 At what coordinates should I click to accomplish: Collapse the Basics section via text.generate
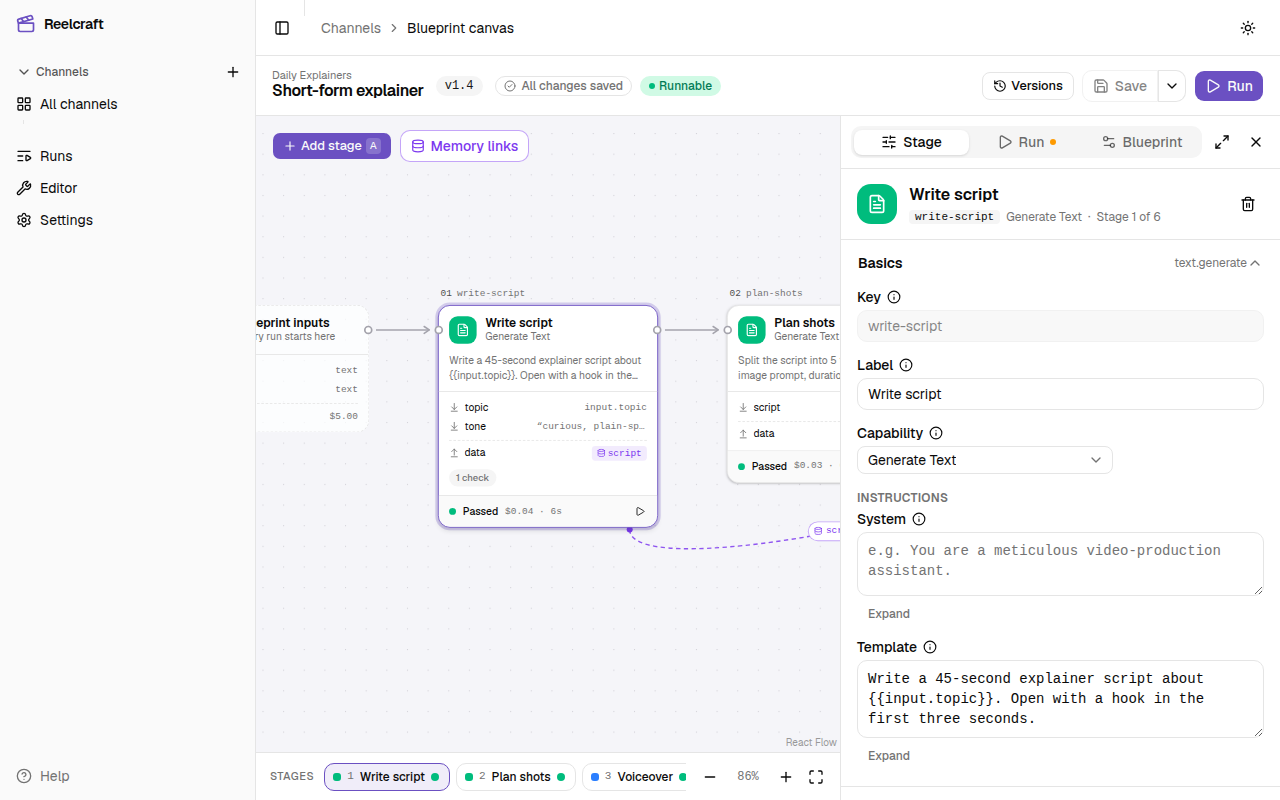[x=1217, y=263]
